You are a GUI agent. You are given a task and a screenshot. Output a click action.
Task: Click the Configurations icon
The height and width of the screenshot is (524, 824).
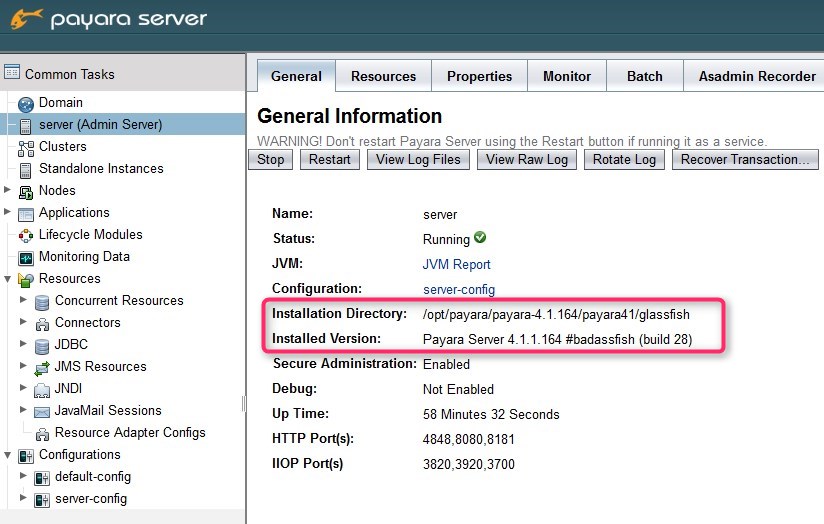click(x=26, y=456)
